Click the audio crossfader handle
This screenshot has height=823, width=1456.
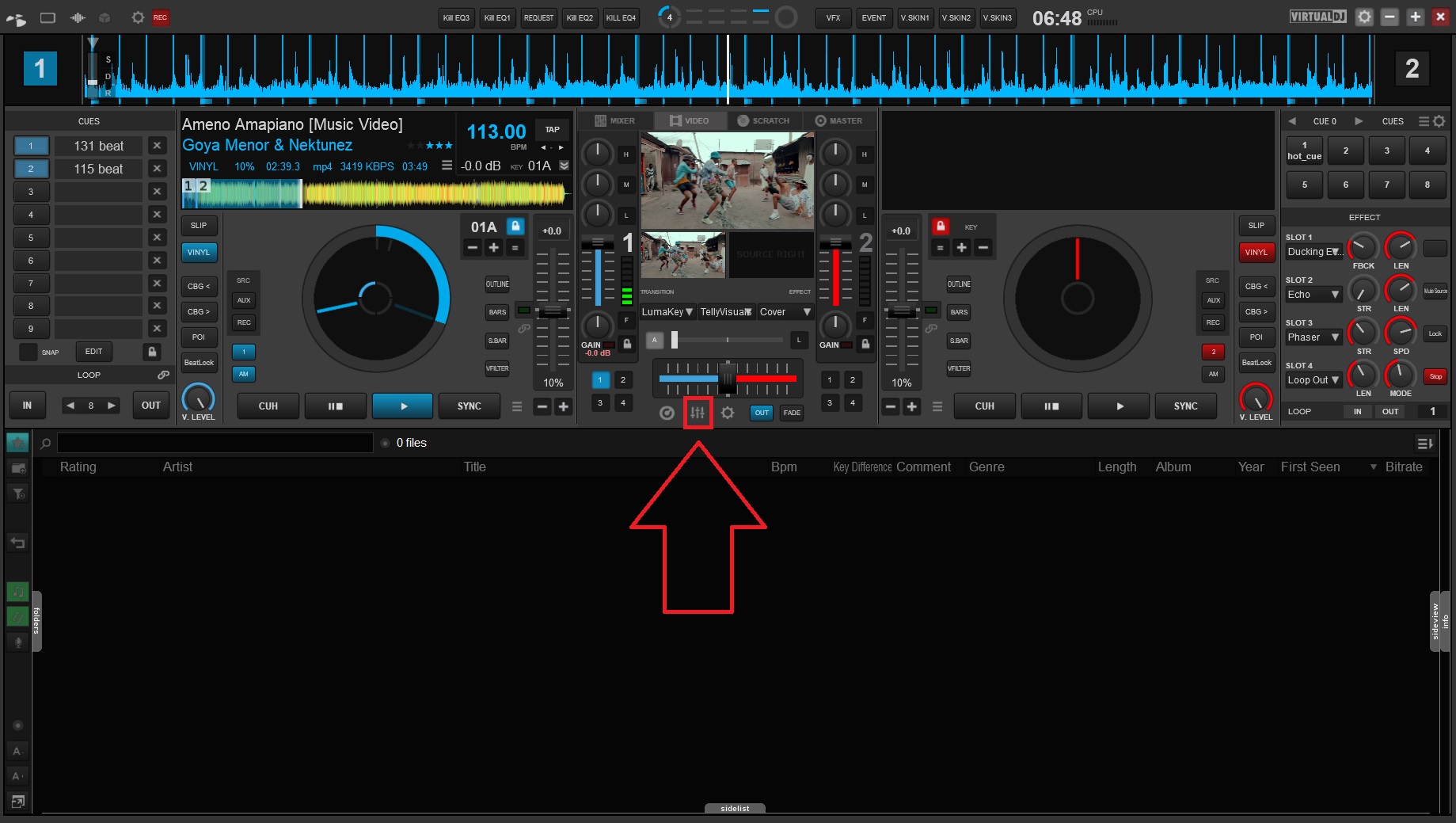pos(728,378)
